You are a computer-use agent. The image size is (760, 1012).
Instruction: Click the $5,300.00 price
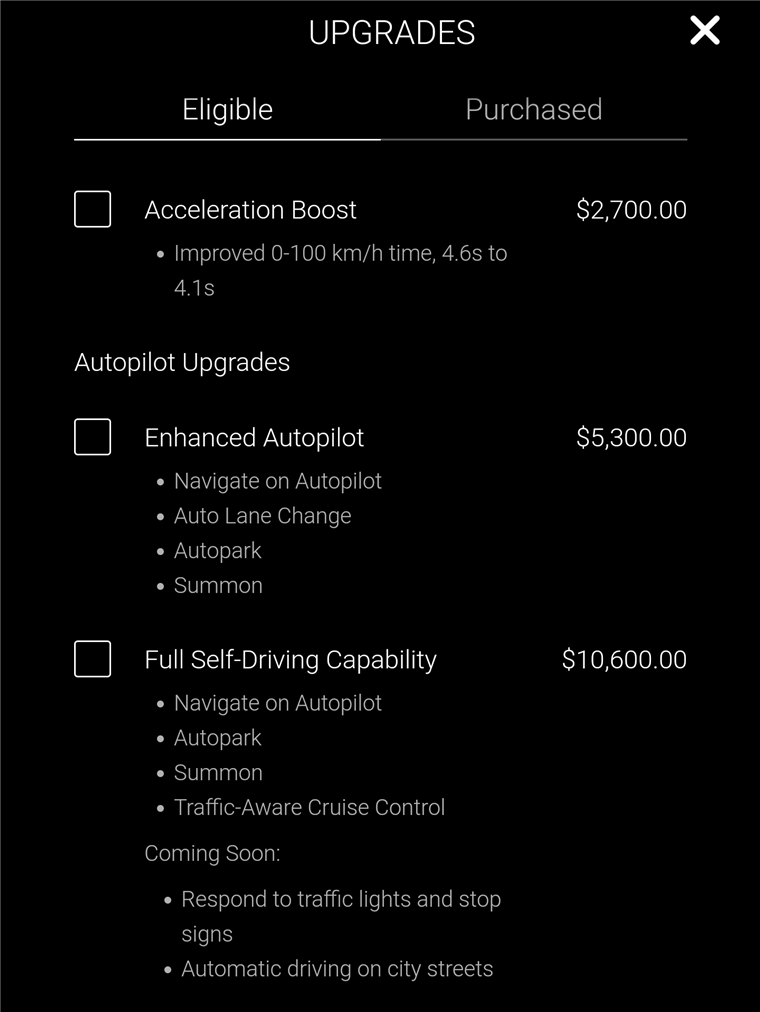[631, 437]
